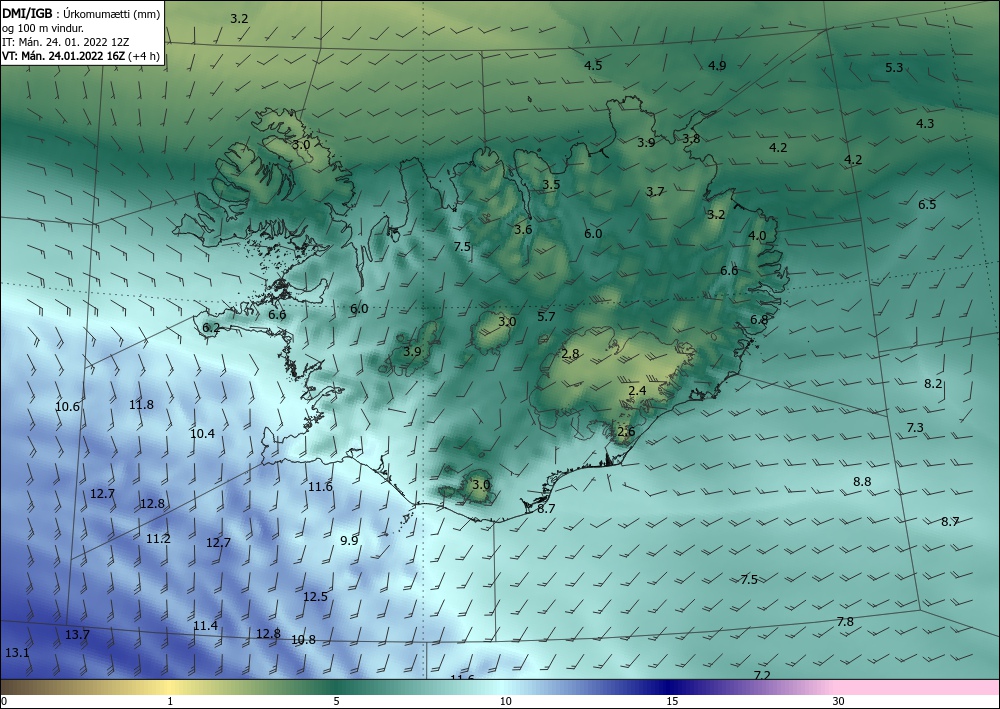Viewport: 1000px width, 709px height.
Task: Click the 12.5 value label
Action: (x=315, y=597)
